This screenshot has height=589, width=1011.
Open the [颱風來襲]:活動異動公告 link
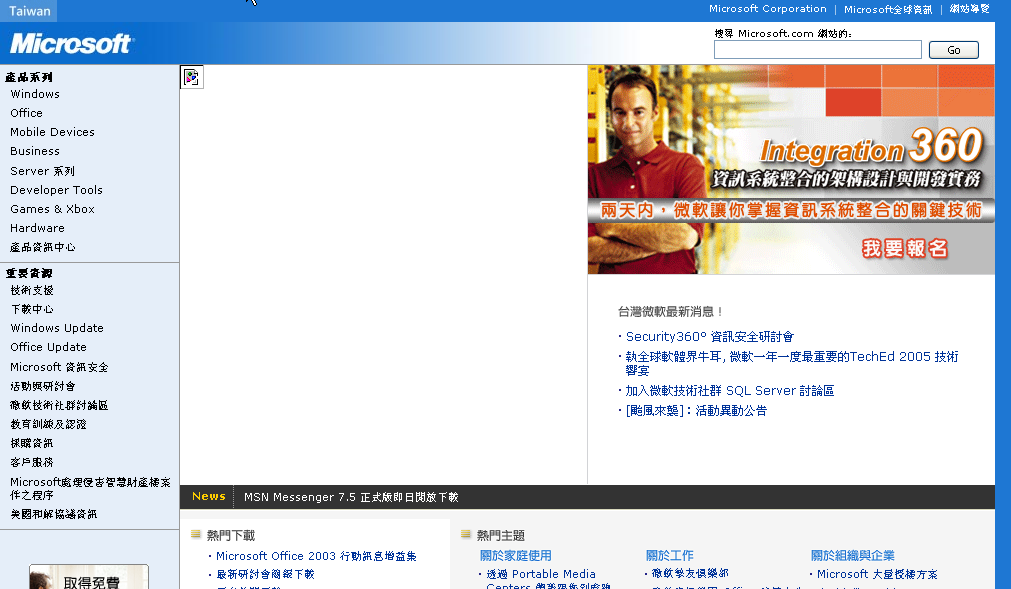pos(696,410)
